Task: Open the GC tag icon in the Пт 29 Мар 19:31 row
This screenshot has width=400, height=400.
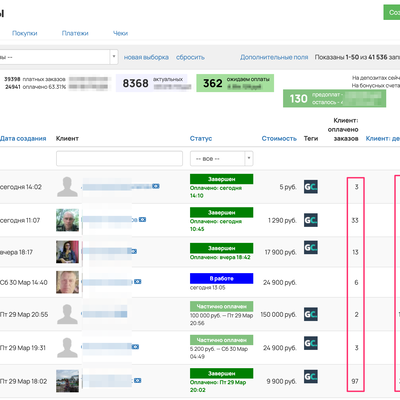Action: click(311, 343)
